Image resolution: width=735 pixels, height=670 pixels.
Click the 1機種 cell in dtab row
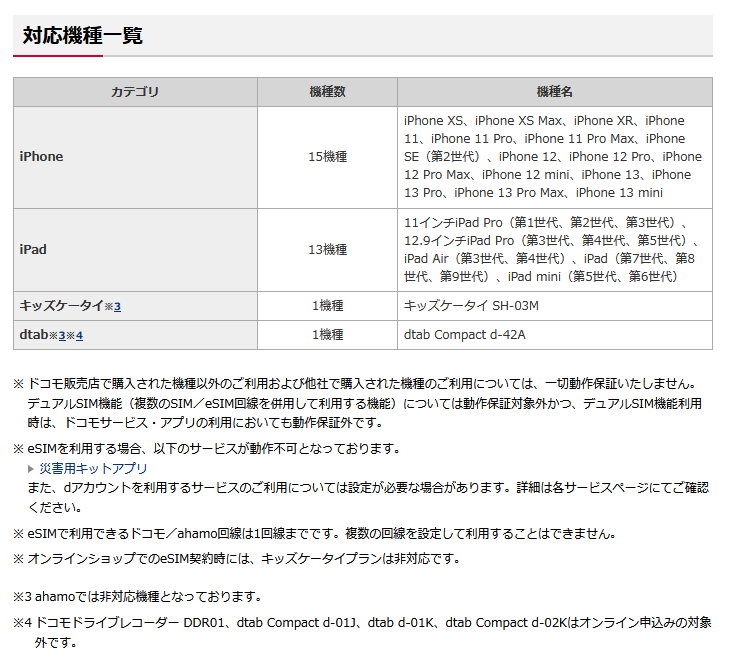pos(327,335)
